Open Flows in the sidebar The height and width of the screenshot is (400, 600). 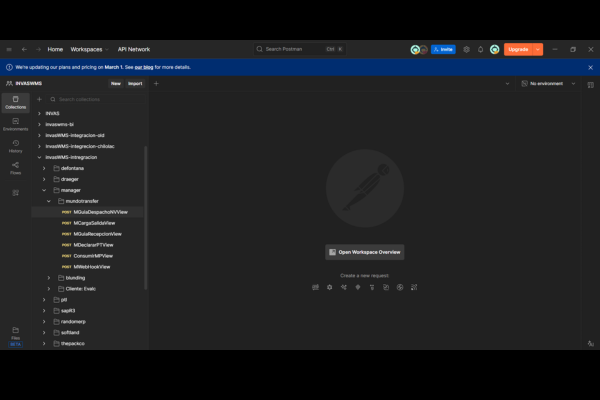16,168
